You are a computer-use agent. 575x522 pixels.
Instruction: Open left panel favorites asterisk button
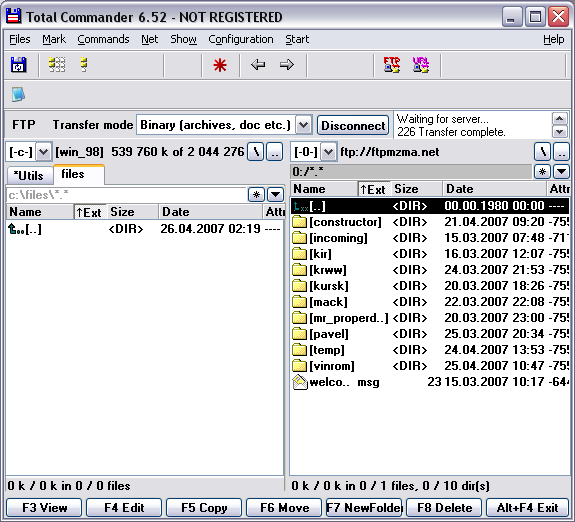click(x=257, y=195)
